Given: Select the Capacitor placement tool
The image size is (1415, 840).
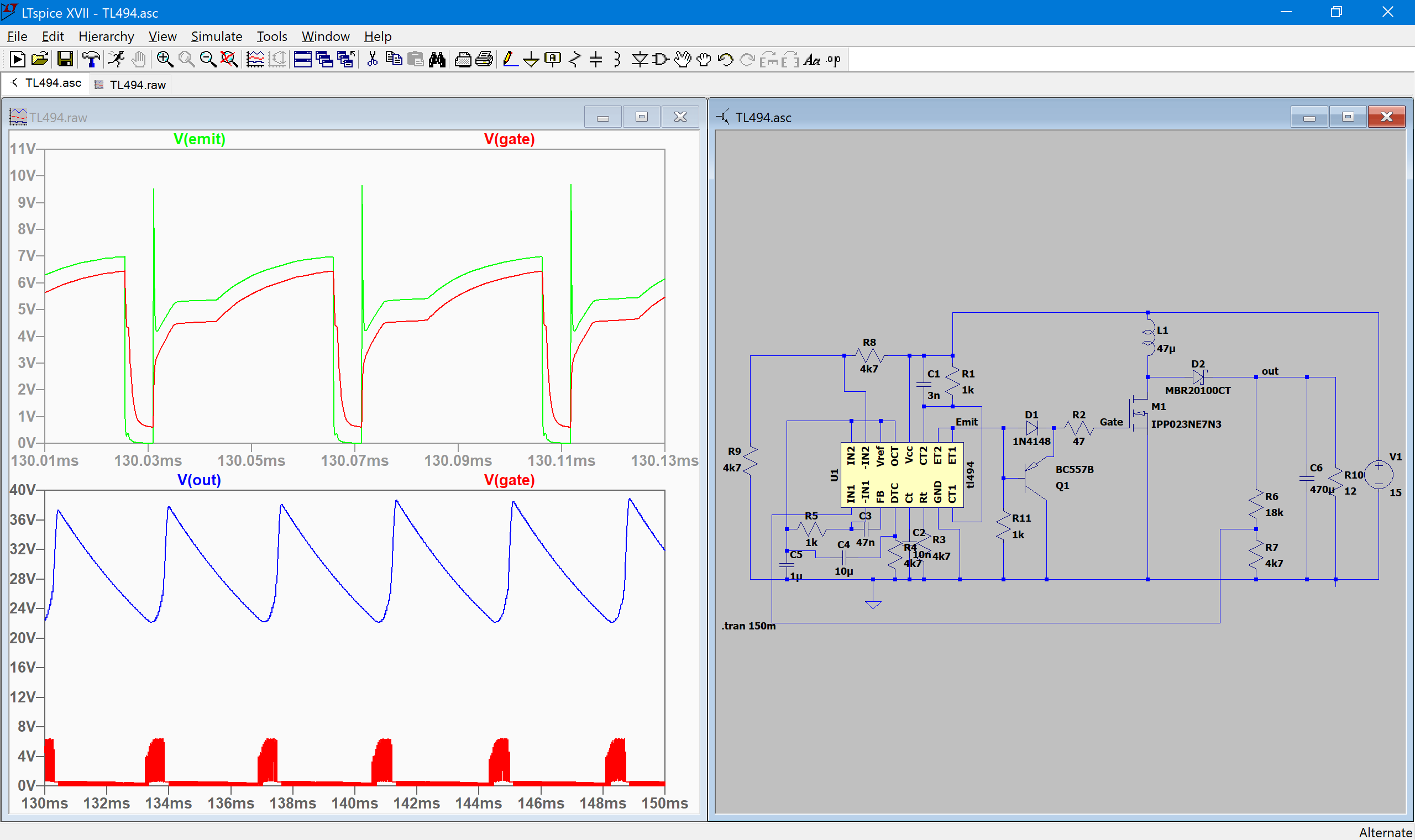Looking at the screenshot, I should [596, 60].
